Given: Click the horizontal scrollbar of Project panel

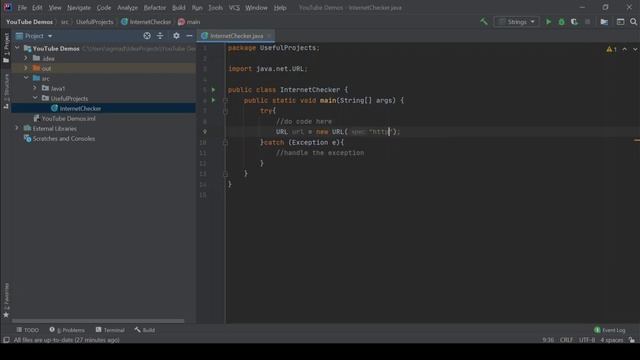Looking at the screenshot, I should 98,321.
